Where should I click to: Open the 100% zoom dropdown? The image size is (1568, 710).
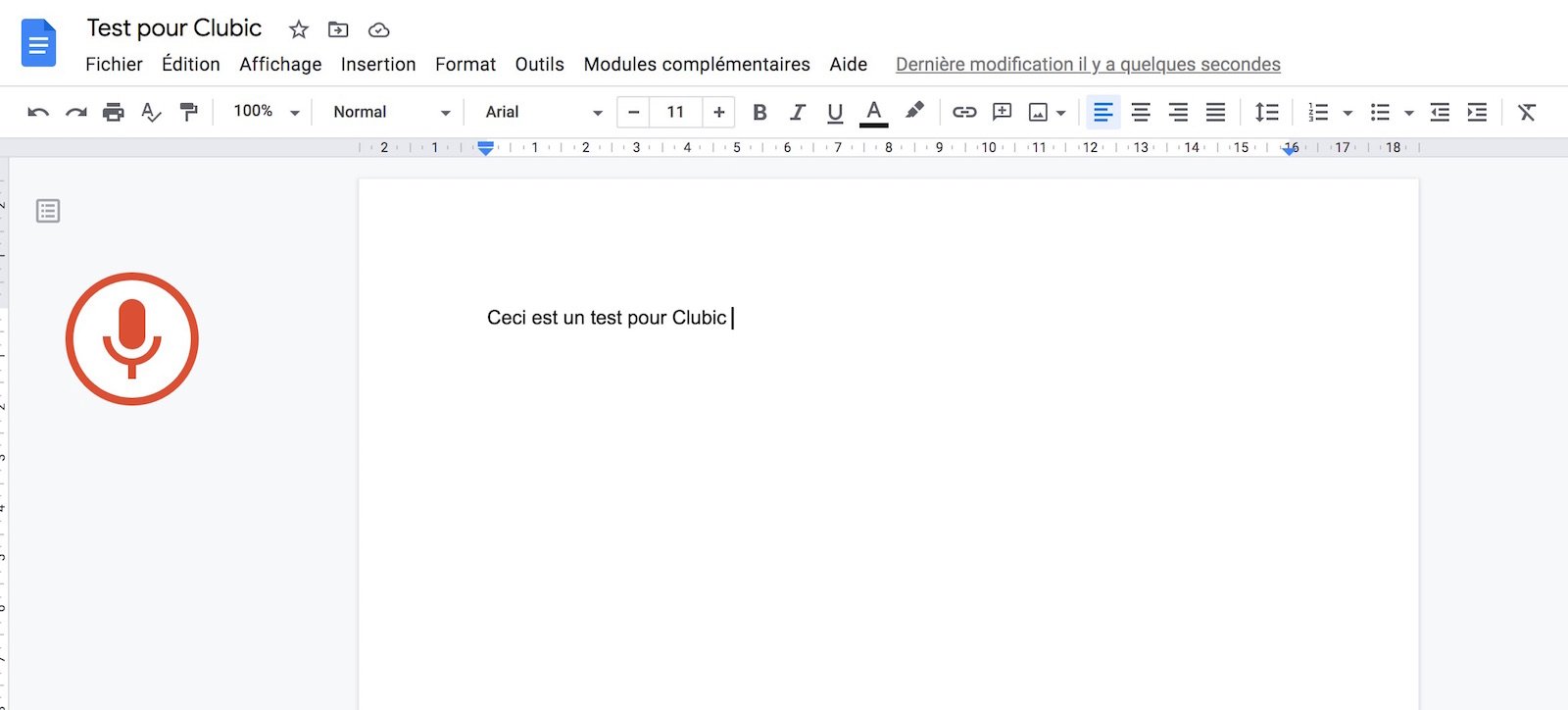coord(266,112)
